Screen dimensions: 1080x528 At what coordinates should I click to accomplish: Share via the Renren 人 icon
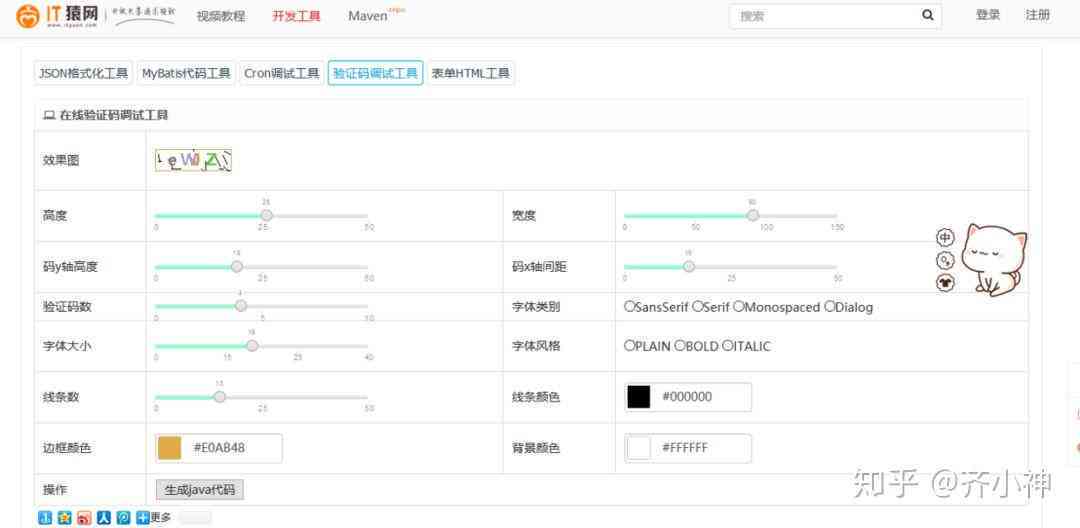pos(103,517)
